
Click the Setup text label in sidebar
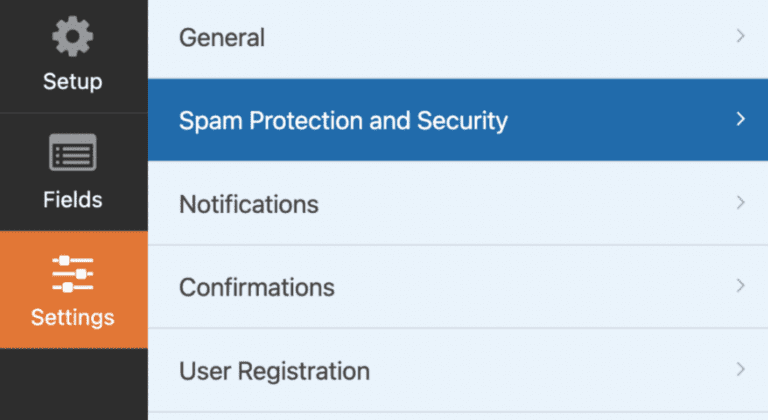72,81
